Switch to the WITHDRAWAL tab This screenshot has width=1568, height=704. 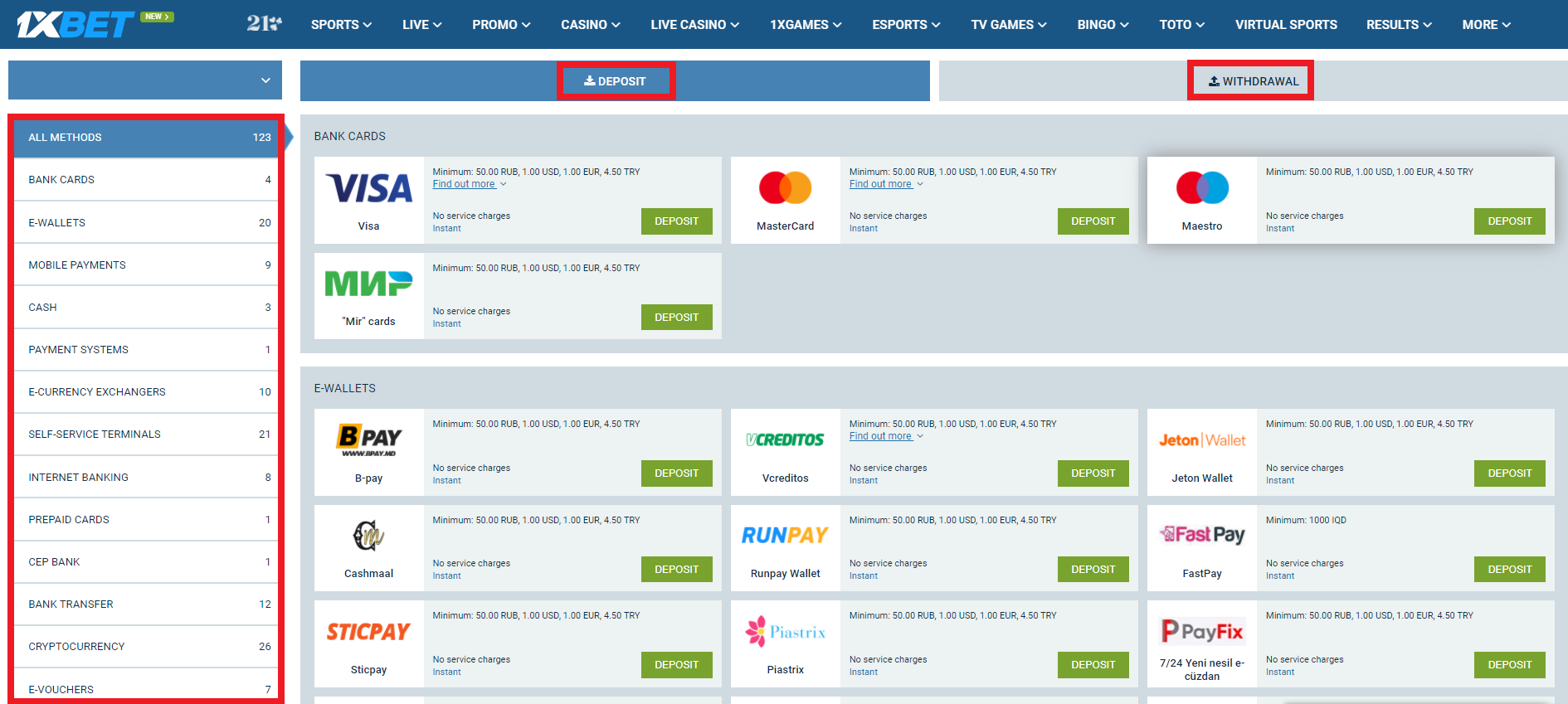click(1253, 81)
